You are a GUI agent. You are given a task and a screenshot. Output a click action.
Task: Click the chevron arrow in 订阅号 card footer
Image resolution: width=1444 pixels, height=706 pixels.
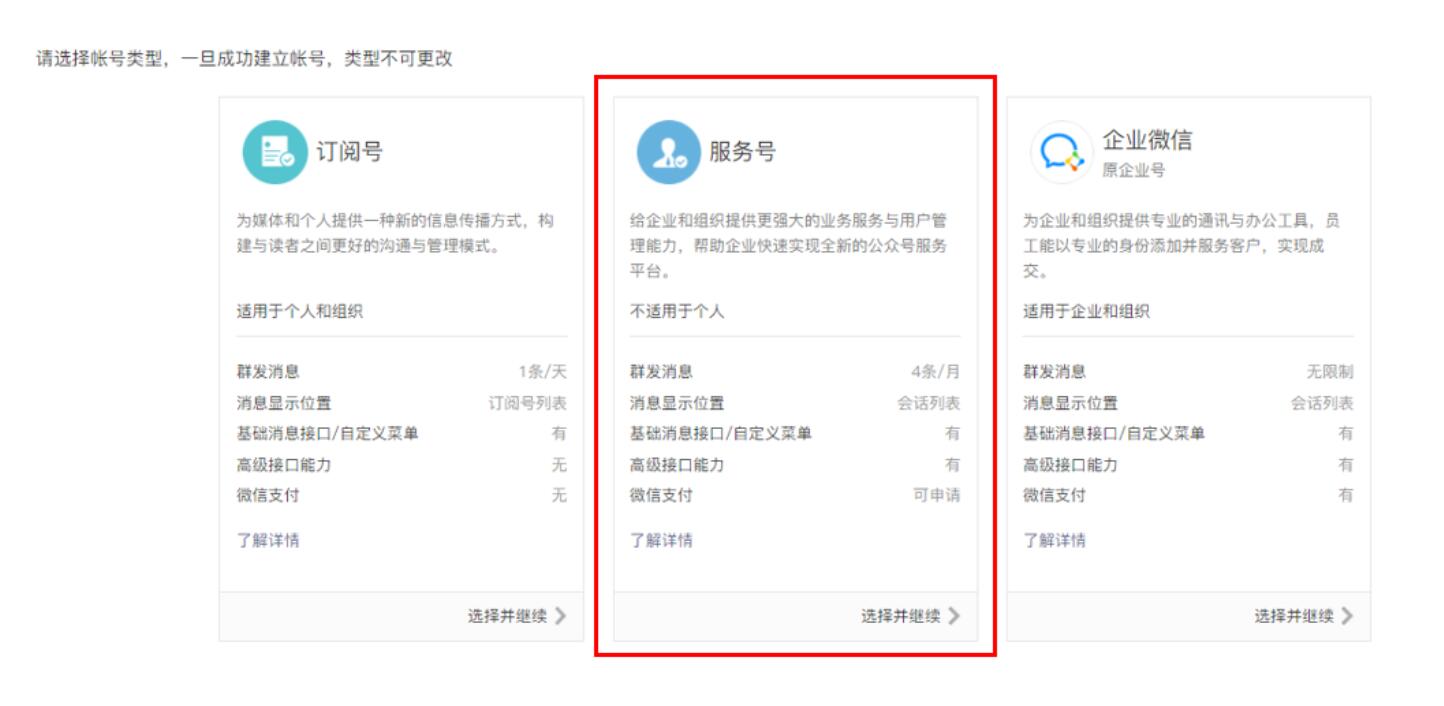tap(560, 616)
